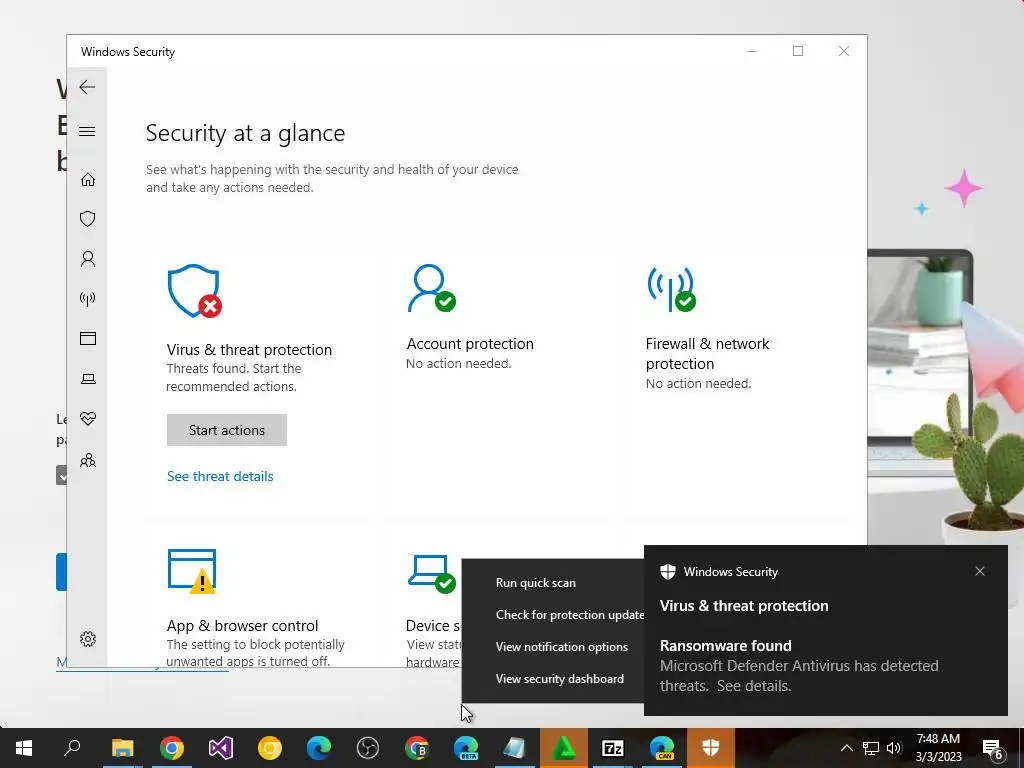Maximize the Windows Security window
Viewport: 1024px width, 768px height.
pyautogui.click(x=797, y=51)
